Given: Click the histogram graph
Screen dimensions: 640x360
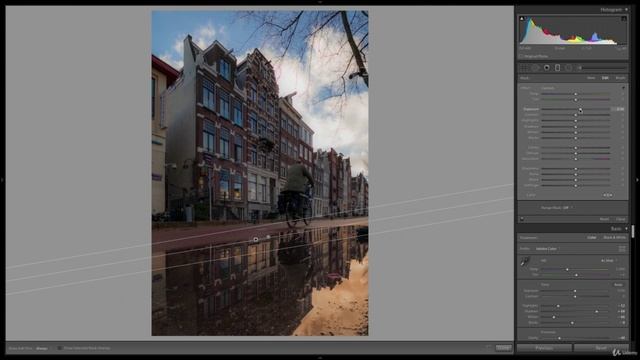Looking at the screenshot, I should 573,30.
